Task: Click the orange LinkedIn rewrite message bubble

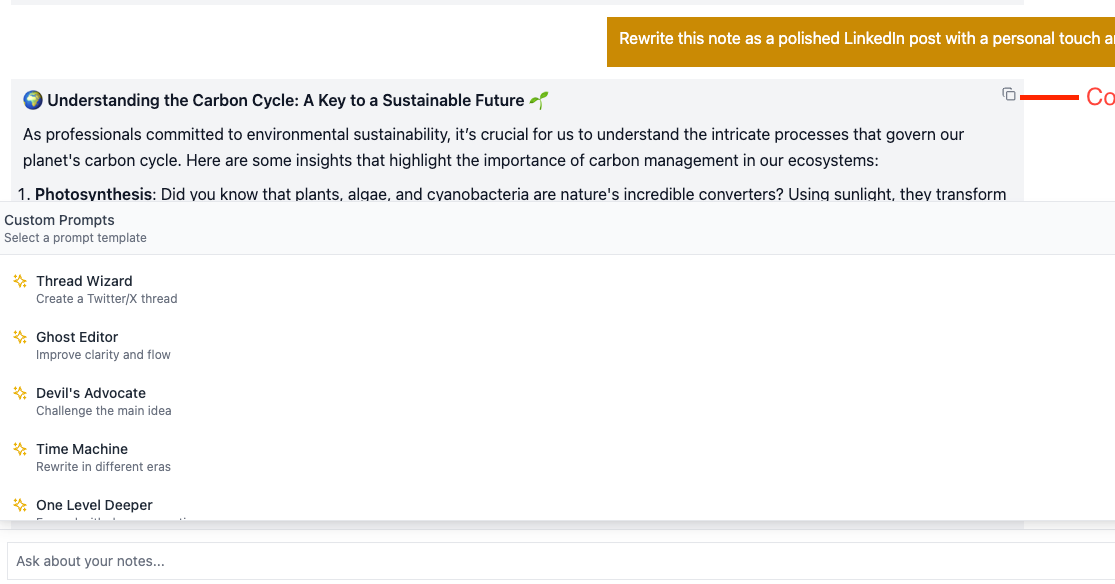Action: tap(860, 42)
